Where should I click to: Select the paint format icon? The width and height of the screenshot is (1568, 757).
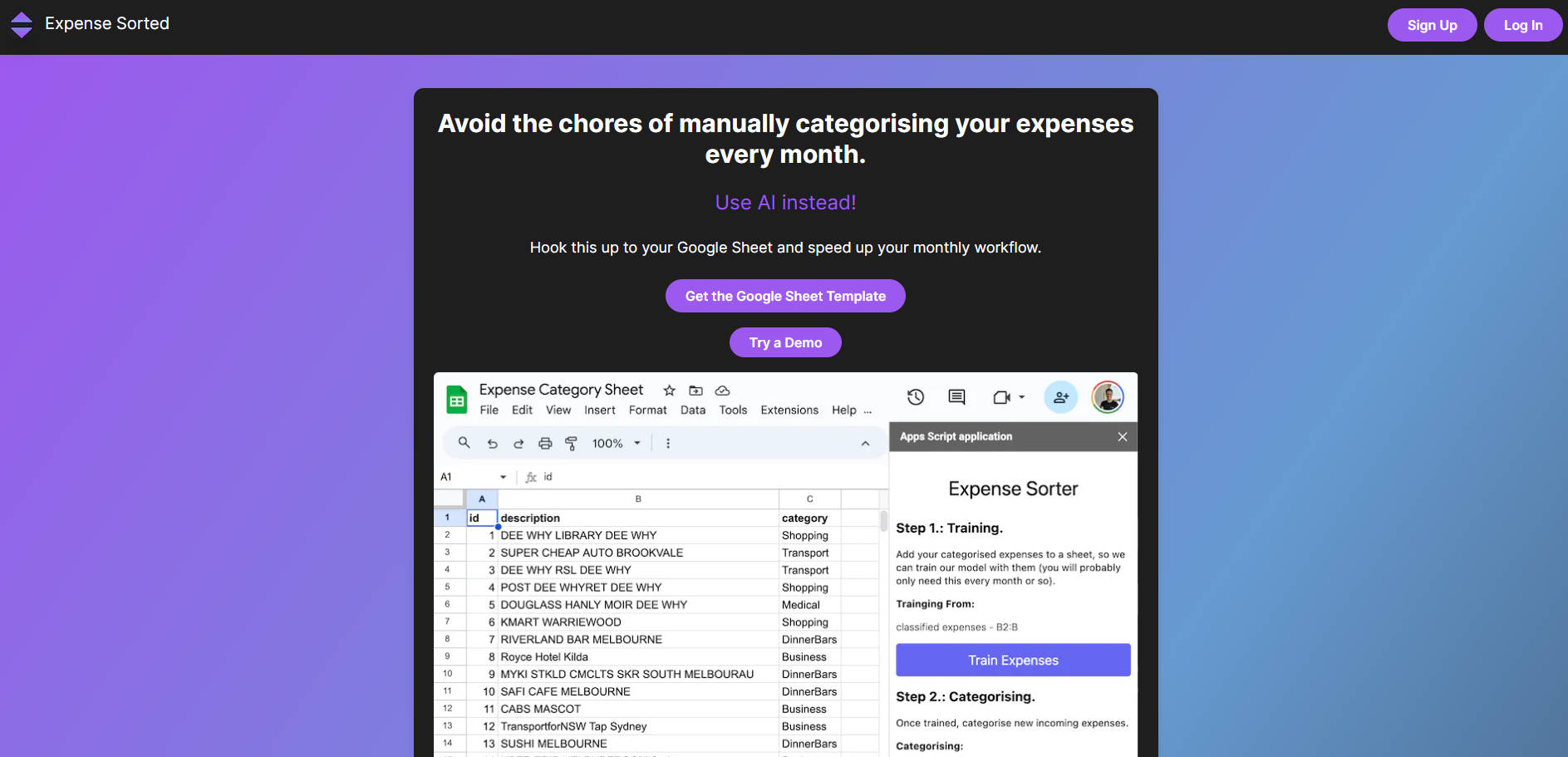[x=571, y=444]
